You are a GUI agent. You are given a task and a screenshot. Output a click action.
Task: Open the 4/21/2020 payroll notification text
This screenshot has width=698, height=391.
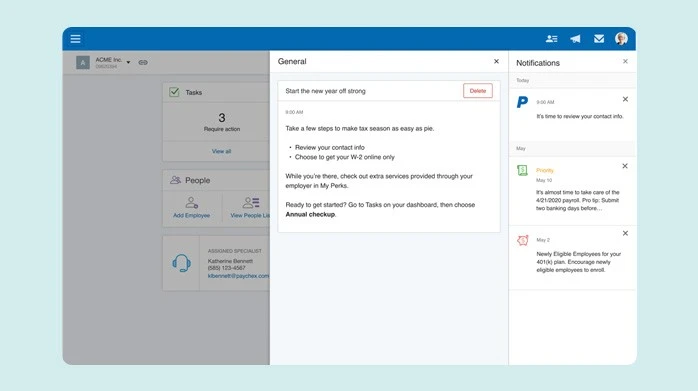pyautogui.click(x=578, y=200)
